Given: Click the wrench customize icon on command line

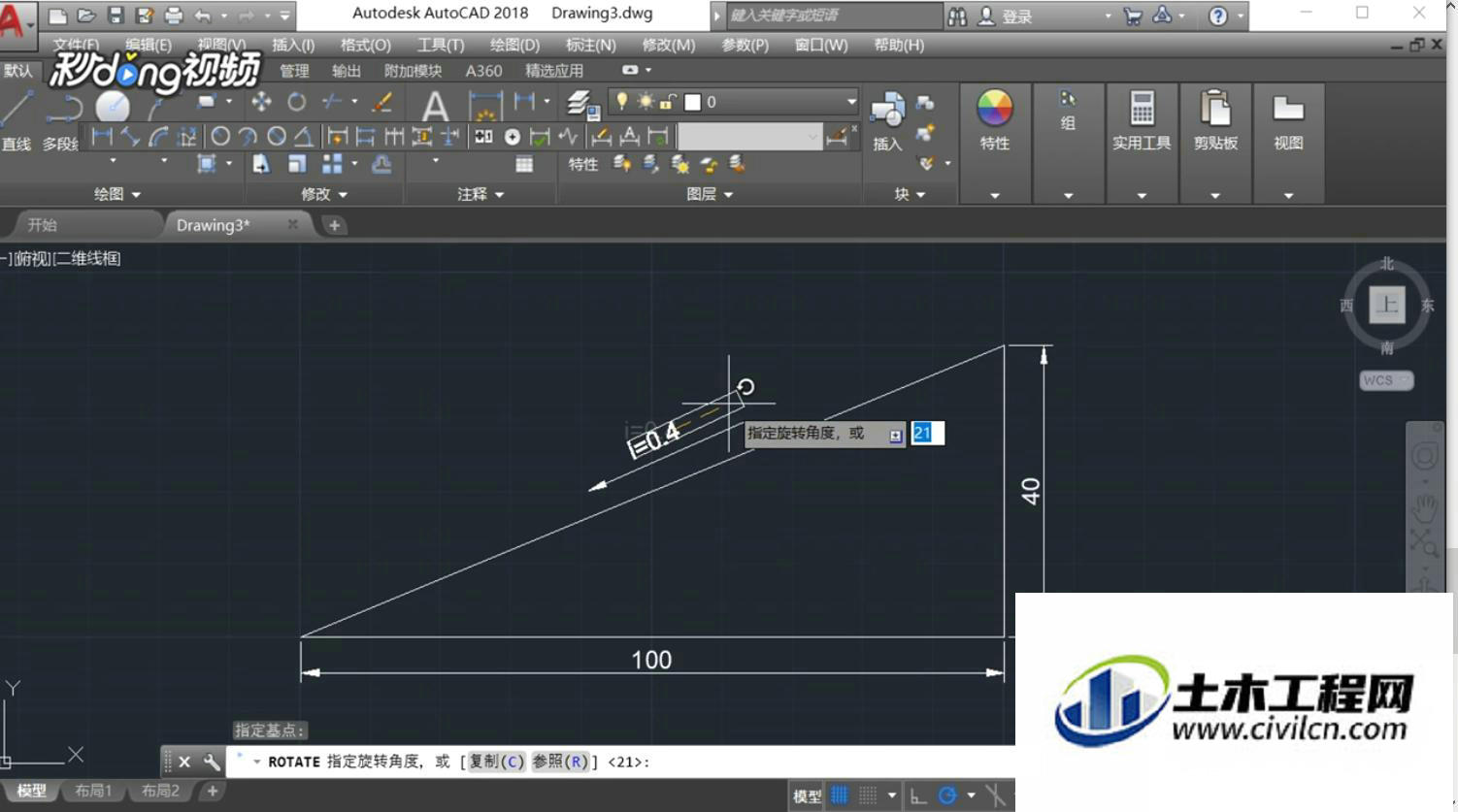Looking at the screenshot, I should (x=212, y=762).
